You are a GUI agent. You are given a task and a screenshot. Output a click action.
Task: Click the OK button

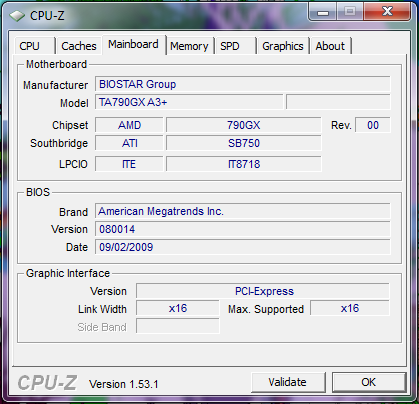point(369,382)
